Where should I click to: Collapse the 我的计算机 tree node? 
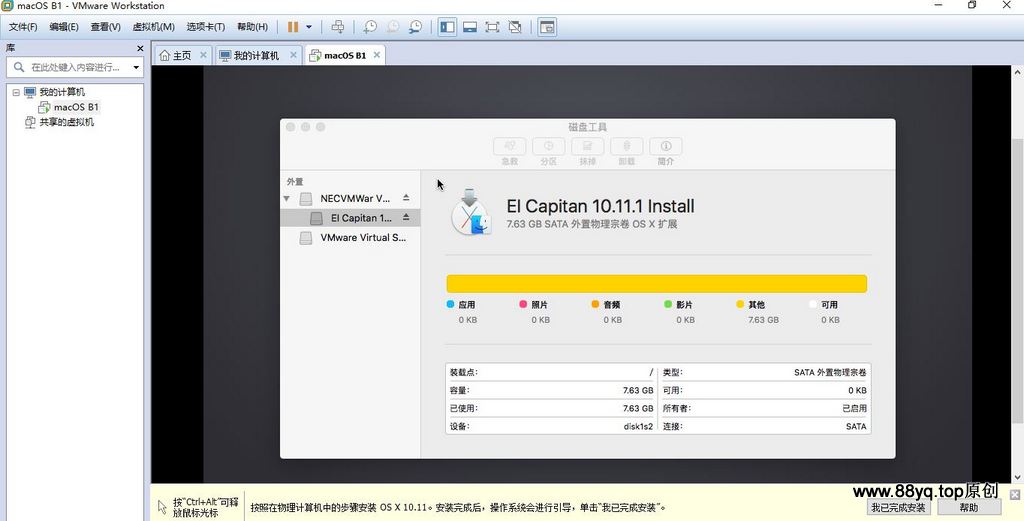click(x=16, y=93)
